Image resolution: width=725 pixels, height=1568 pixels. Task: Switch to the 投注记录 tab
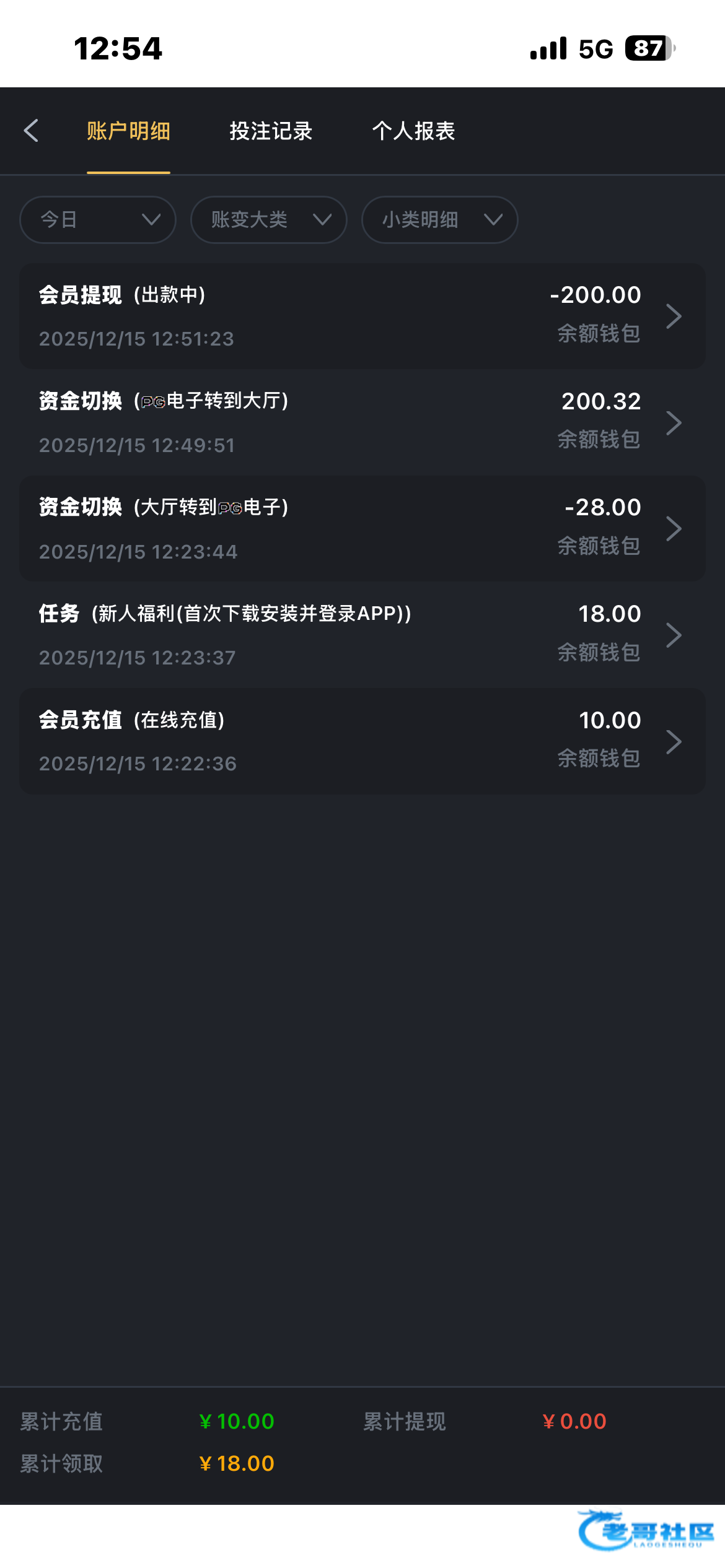click(271, 131)
